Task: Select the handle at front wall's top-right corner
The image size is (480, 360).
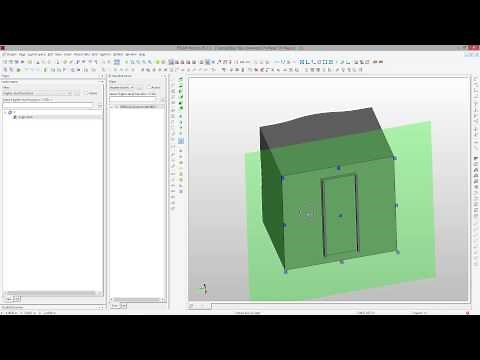Action: point(395,158)
